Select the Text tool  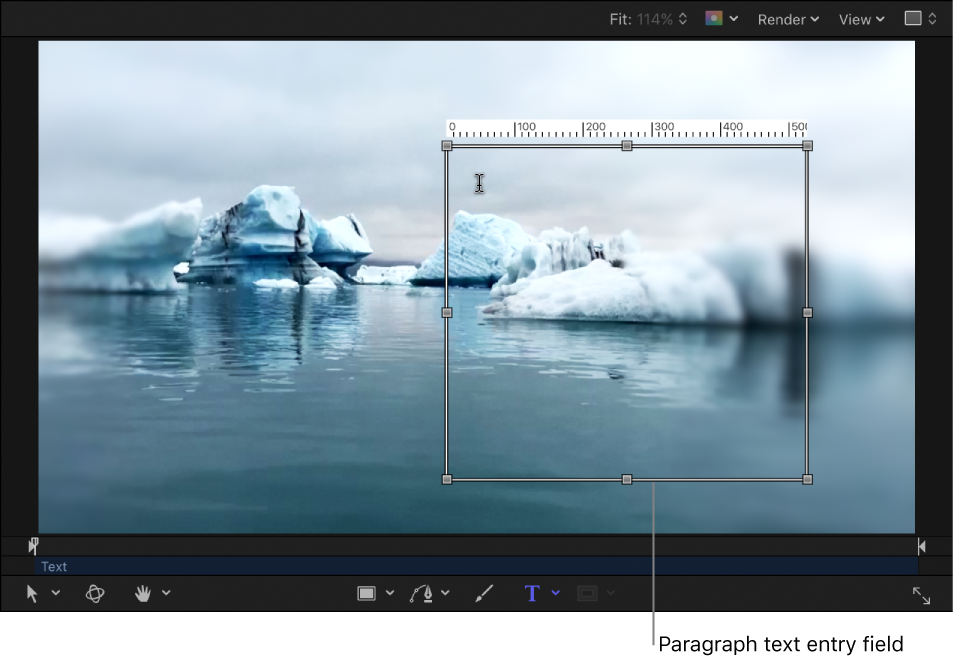pyautogui.click(x=531, y=593)
